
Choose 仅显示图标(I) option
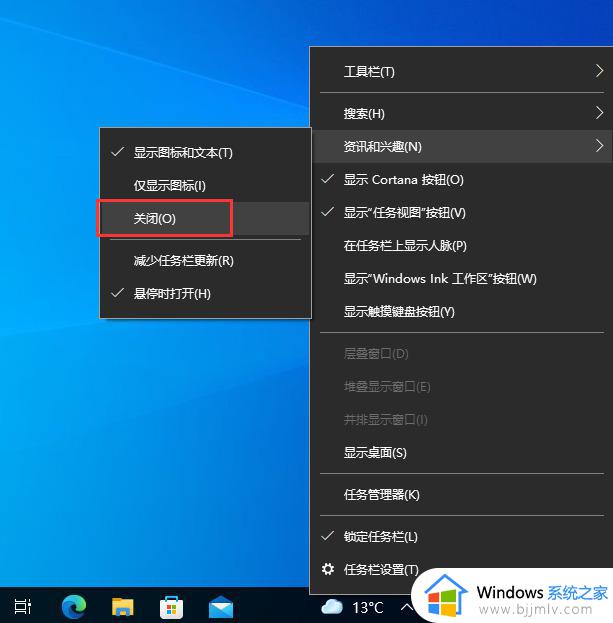pos(205,185)
